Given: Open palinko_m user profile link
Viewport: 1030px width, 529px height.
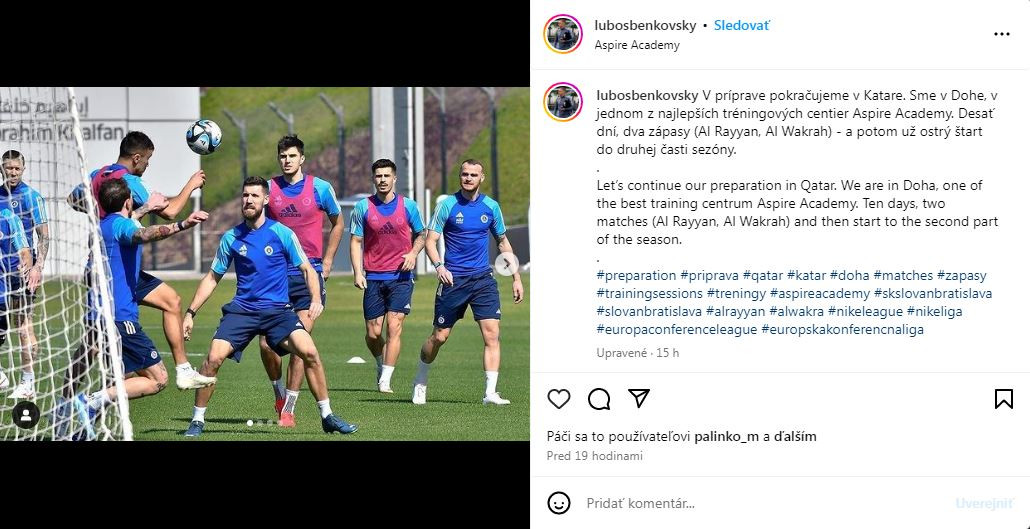Looking at the screenshot, I should point(727,436).
